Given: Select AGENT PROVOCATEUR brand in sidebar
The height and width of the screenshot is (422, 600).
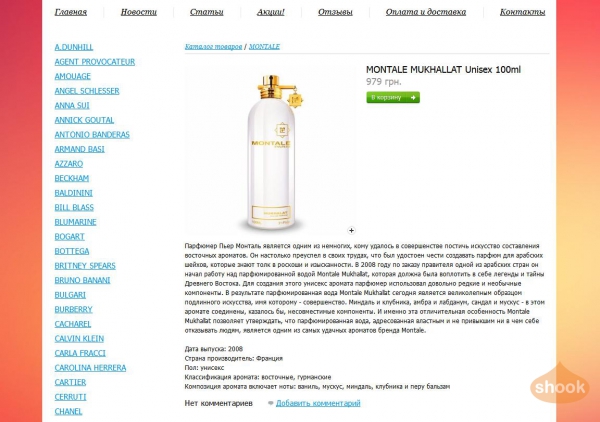Looking at the screenshot, I should point(95,62).
